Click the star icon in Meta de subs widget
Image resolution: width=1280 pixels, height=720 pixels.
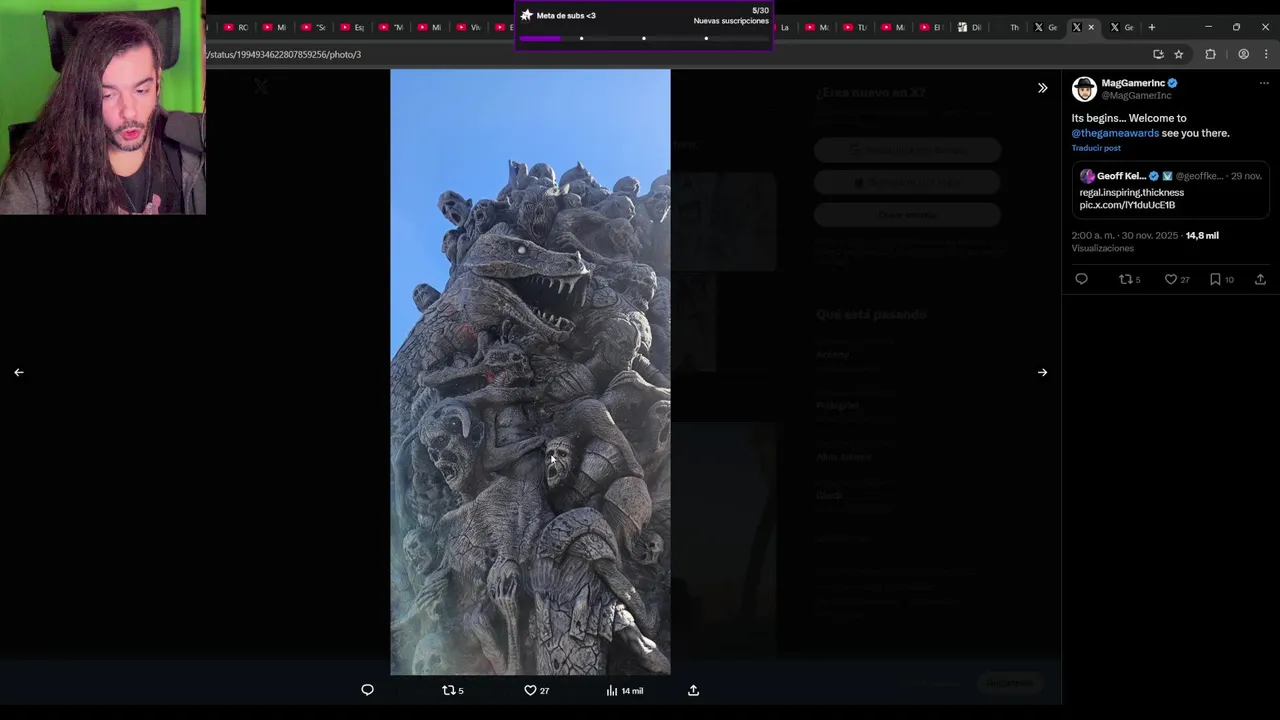point(527,15)
